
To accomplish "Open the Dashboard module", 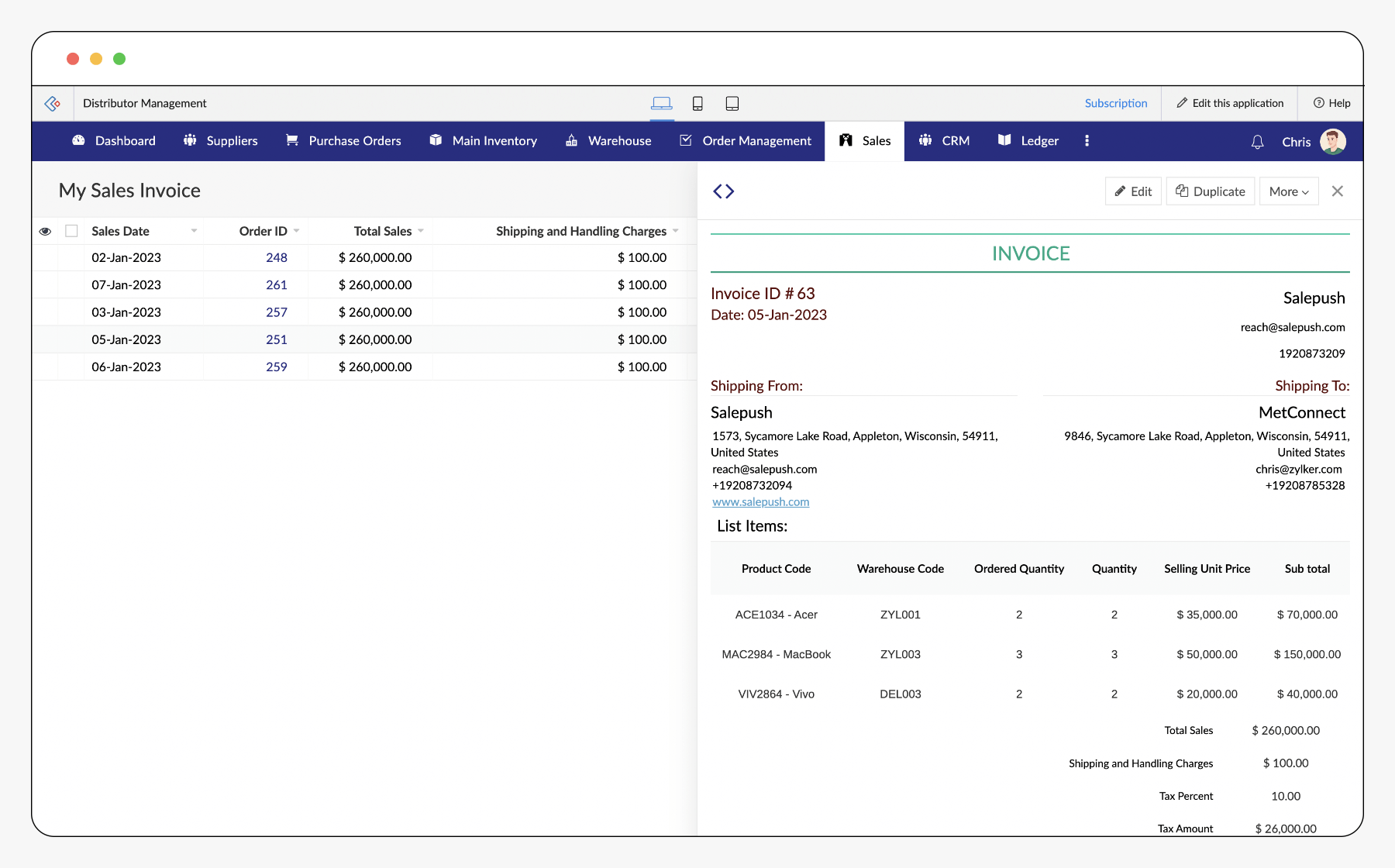I will pos(124,140).
